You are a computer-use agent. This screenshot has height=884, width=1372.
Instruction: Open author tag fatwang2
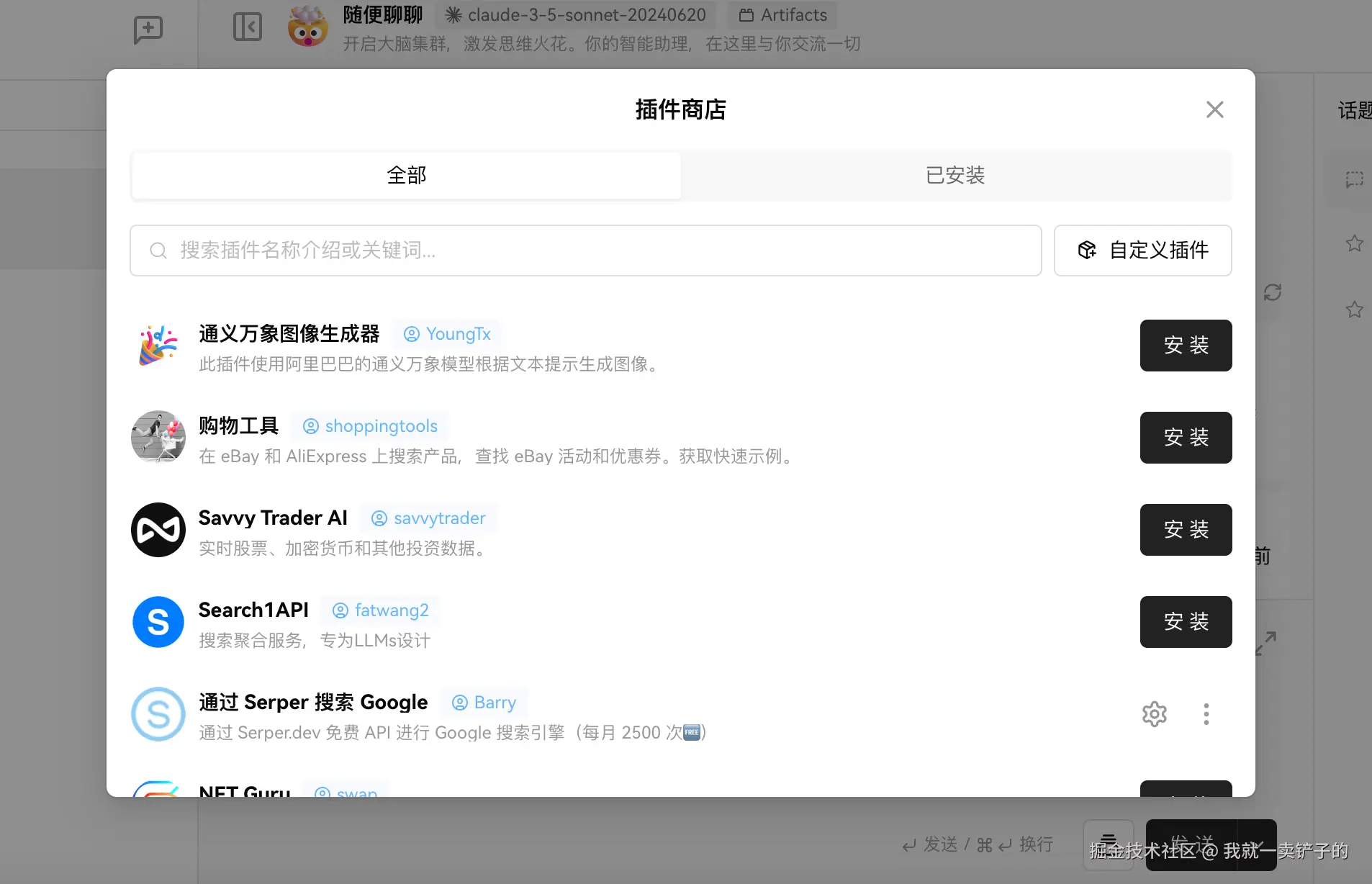(381, 610)
